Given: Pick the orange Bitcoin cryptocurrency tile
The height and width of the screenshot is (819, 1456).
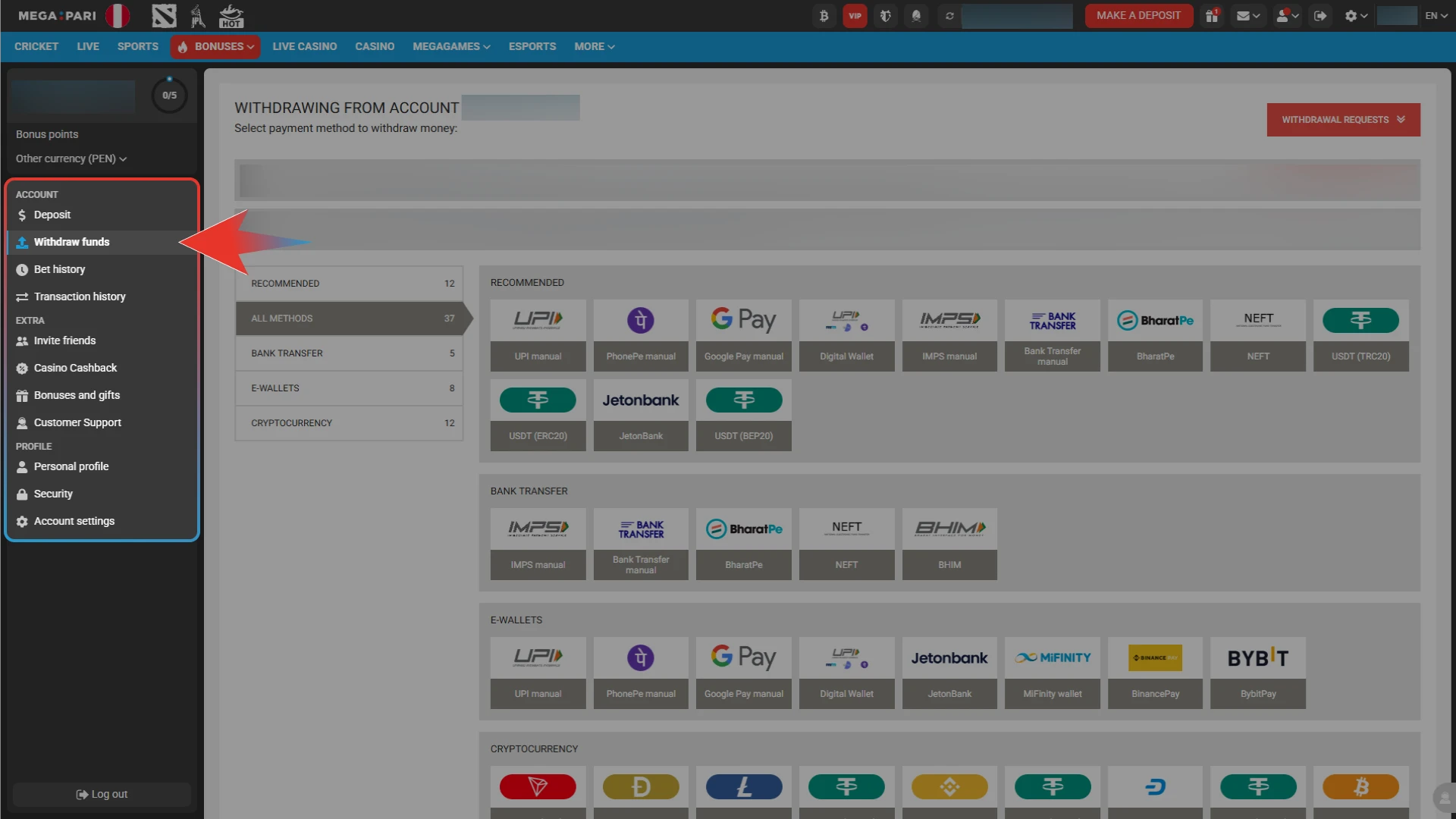Looking at the screenshot, I should pyautogui.click(x=1361, y=792).
